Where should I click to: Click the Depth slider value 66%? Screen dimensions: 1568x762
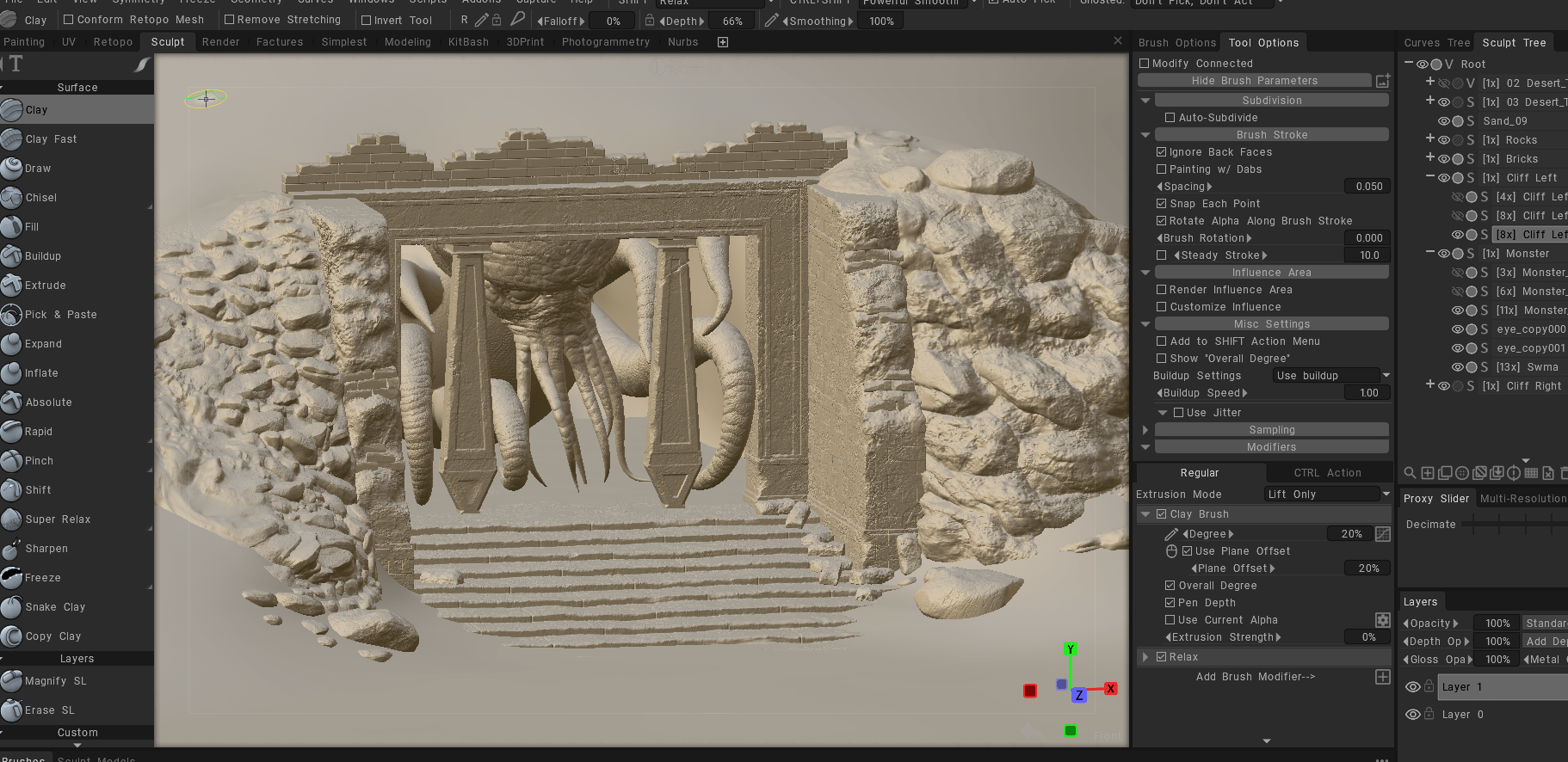tap(732, 22)
